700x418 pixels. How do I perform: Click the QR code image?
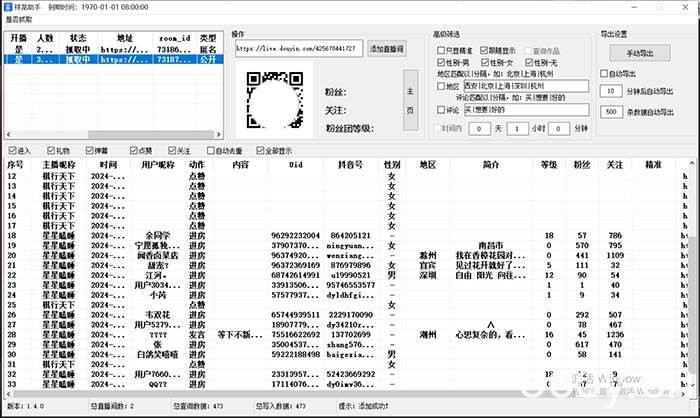click(275, 100)
